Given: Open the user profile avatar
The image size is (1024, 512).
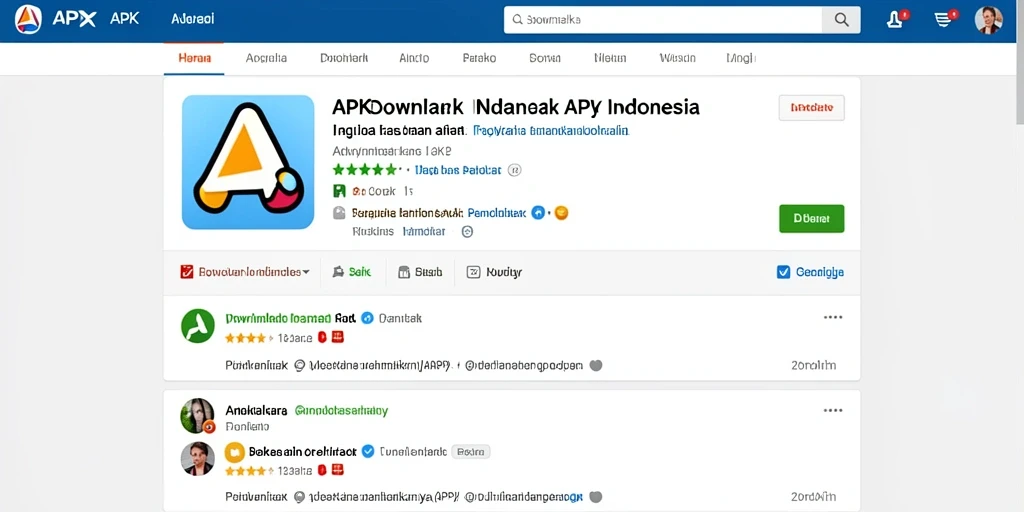Looking at the screenshot, I should [988, 20].
